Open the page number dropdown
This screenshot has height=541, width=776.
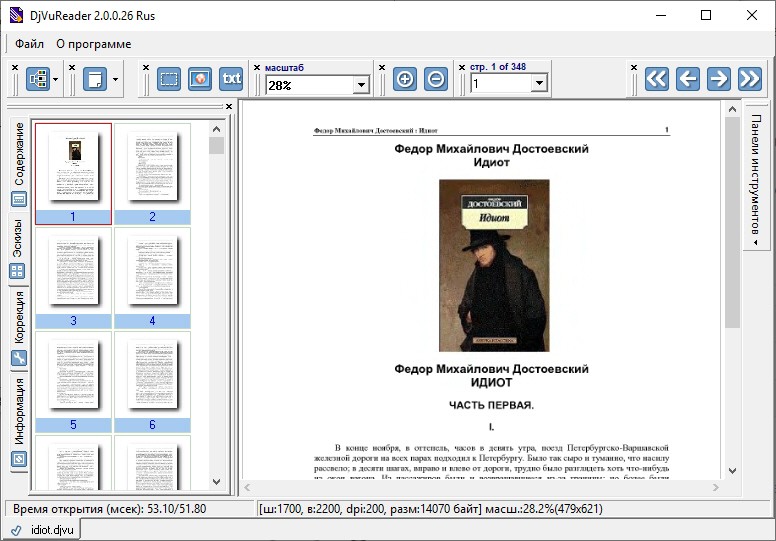coord(540,85)
